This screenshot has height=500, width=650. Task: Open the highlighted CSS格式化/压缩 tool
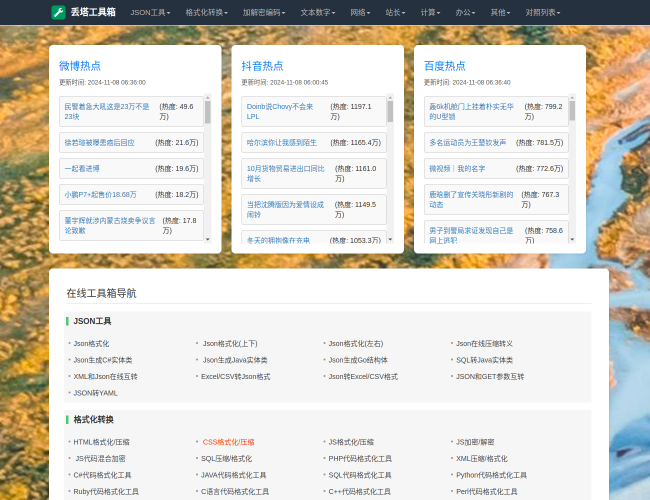tap(228, 441)
